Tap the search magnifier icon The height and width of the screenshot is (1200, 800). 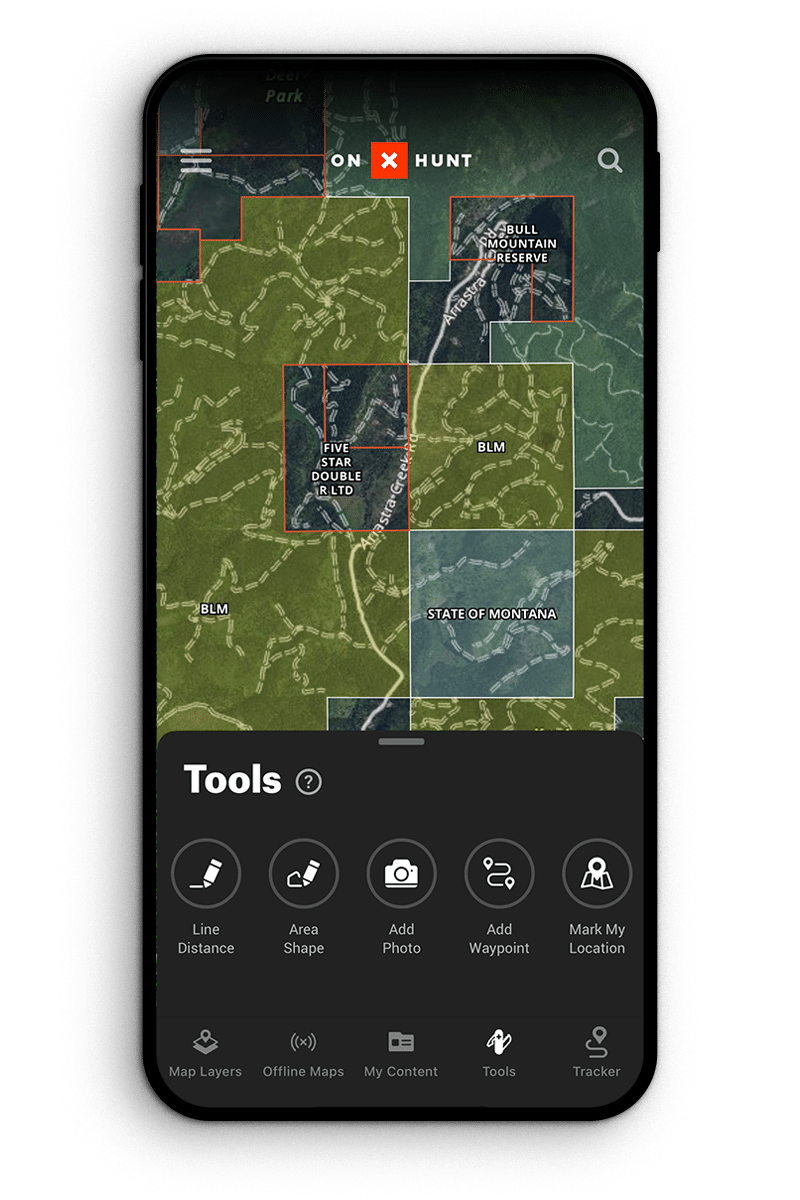tap(609, 160)
